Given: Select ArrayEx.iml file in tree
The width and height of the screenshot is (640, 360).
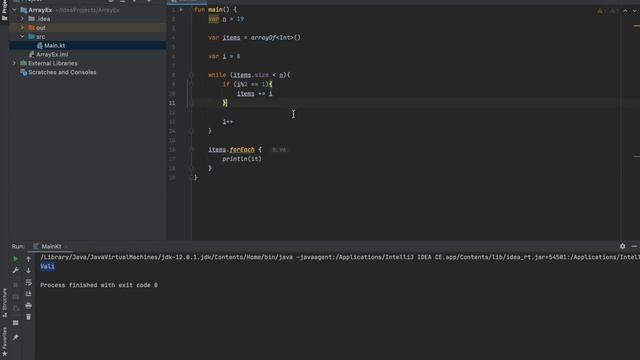Looking at the screenshot, I should point(52,54).
